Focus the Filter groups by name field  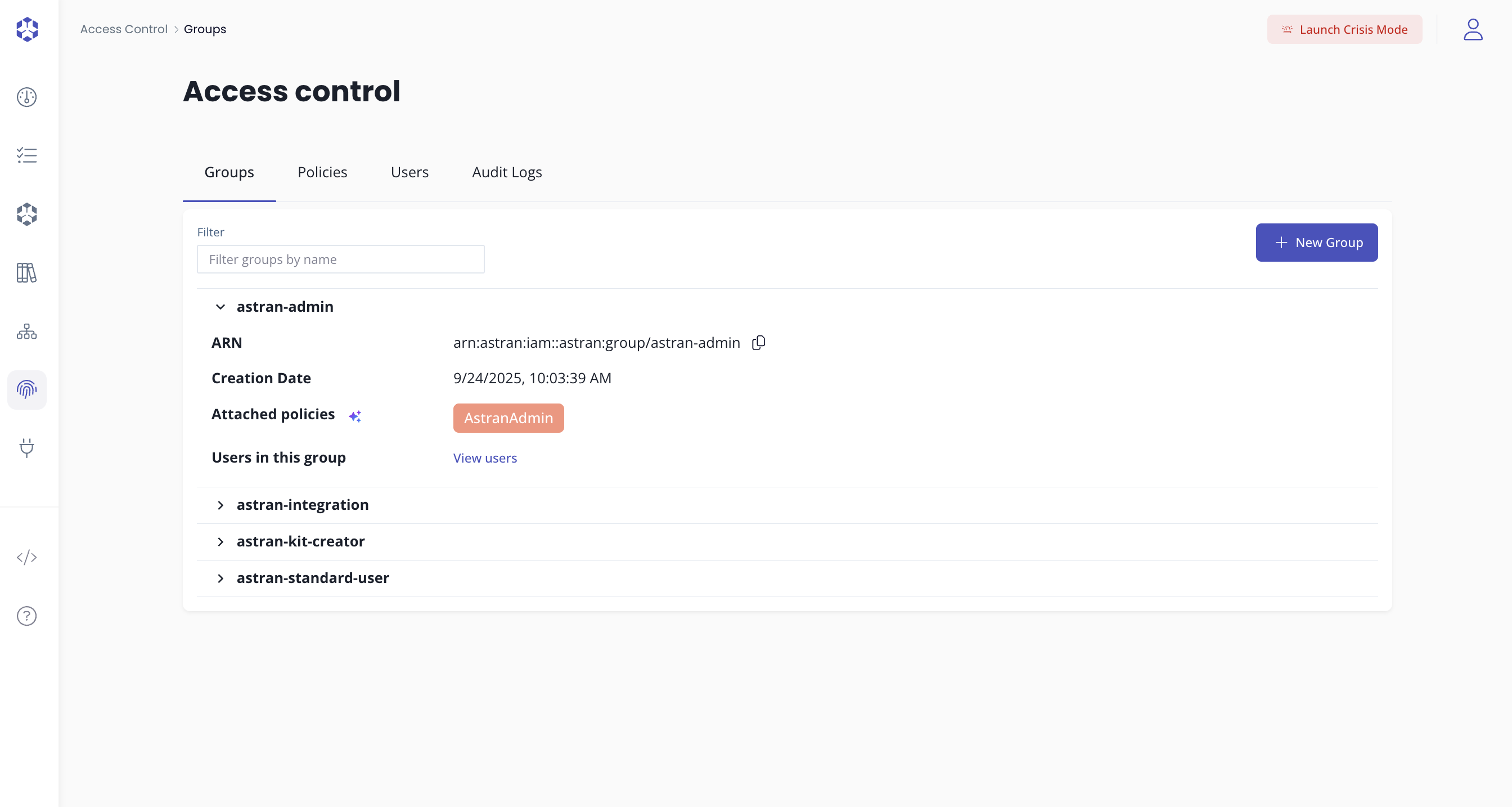pos(340,259)
